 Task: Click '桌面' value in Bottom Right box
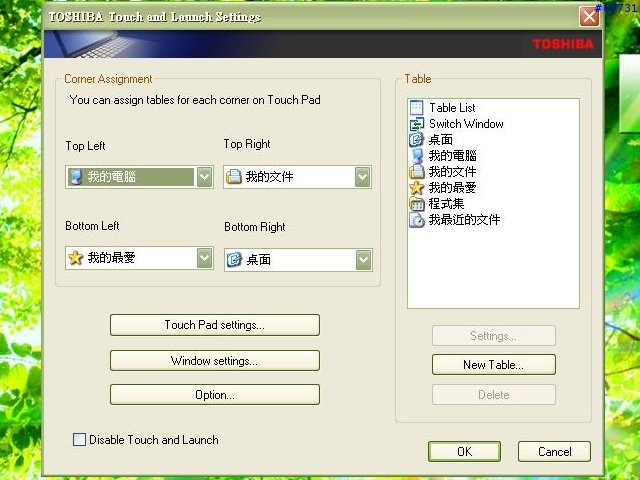coord(259,260)
